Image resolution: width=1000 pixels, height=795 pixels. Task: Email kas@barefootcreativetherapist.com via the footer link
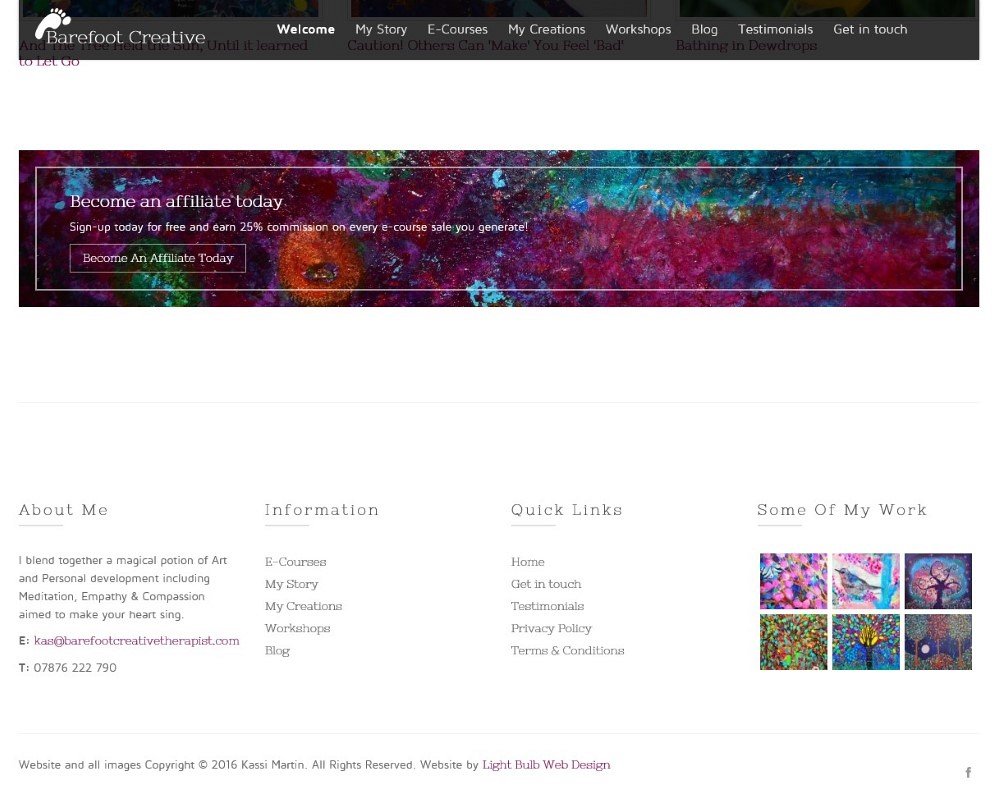pyautogui.click(x=137, y=640)
